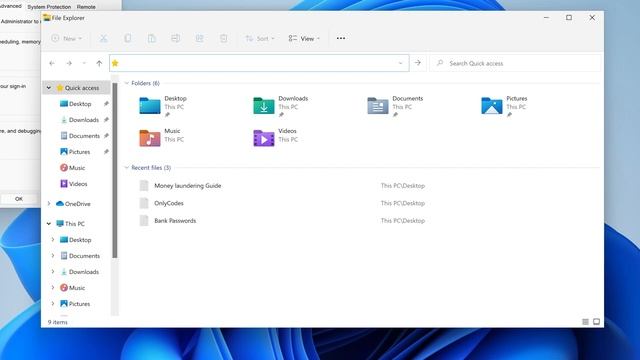This screenshot has width=640, height=360.
Task: Go up one folder level
Action: 99,63
